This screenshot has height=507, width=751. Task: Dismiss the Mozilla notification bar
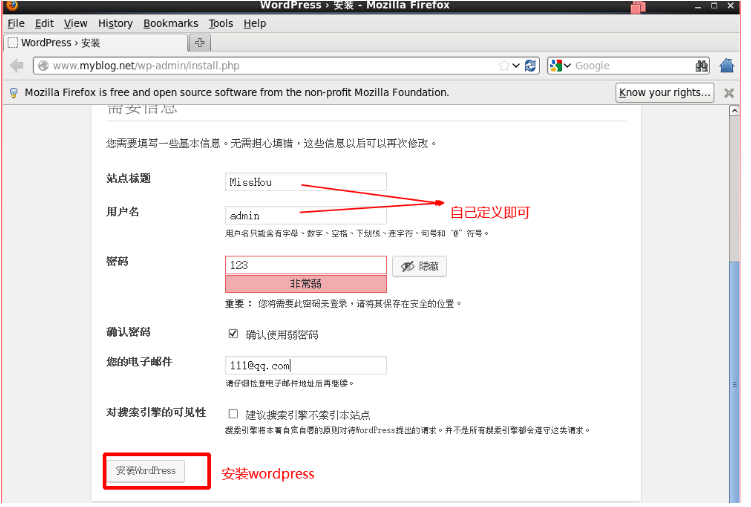tap(729, 93)
